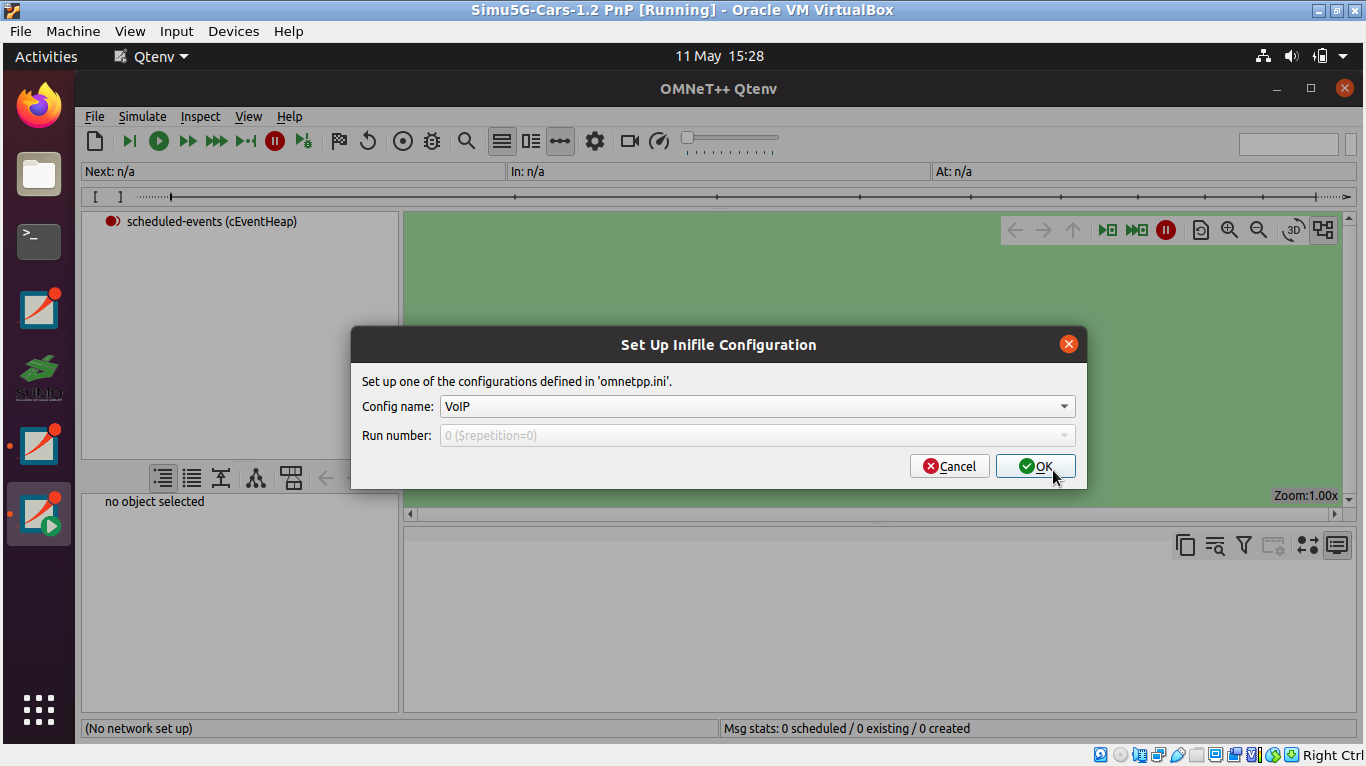The height and width of the screenshot is (766, 1366).
Task: Zoom in on the network canvas
Action: 1230,230
